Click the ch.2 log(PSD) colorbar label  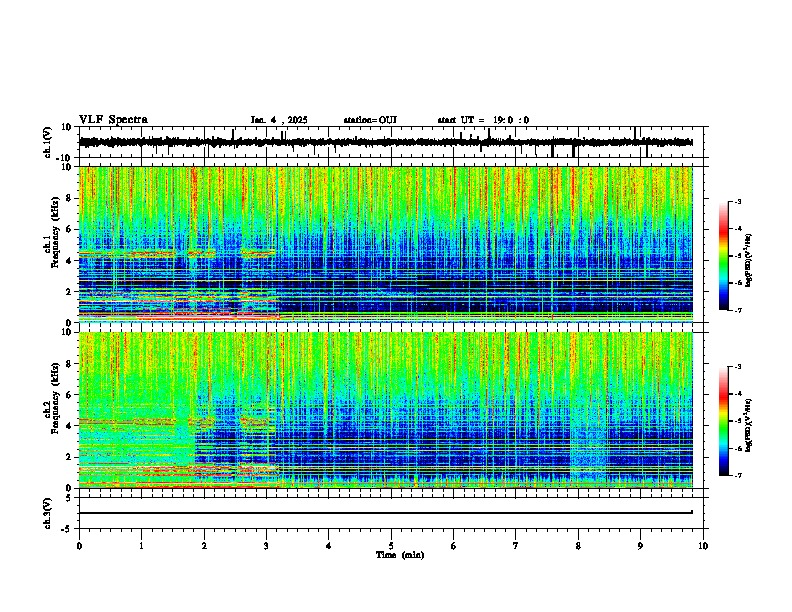coord(748,425)
